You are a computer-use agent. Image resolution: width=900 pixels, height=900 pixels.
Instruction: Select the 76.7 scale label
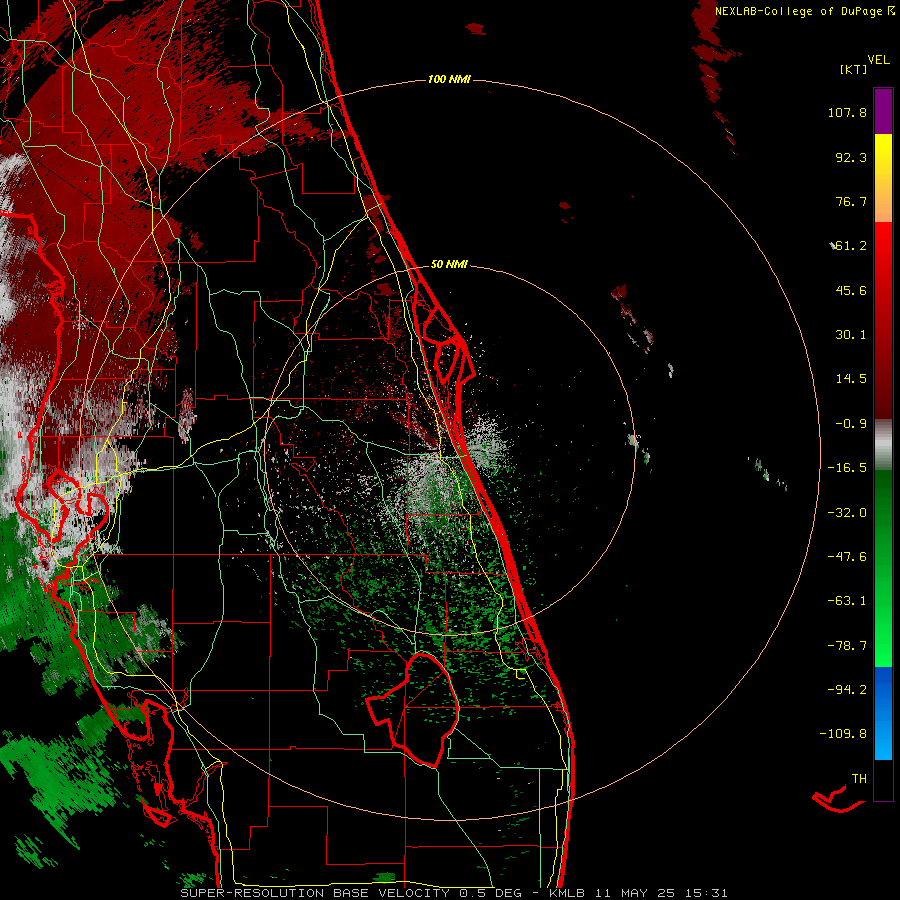pos(851,201)
